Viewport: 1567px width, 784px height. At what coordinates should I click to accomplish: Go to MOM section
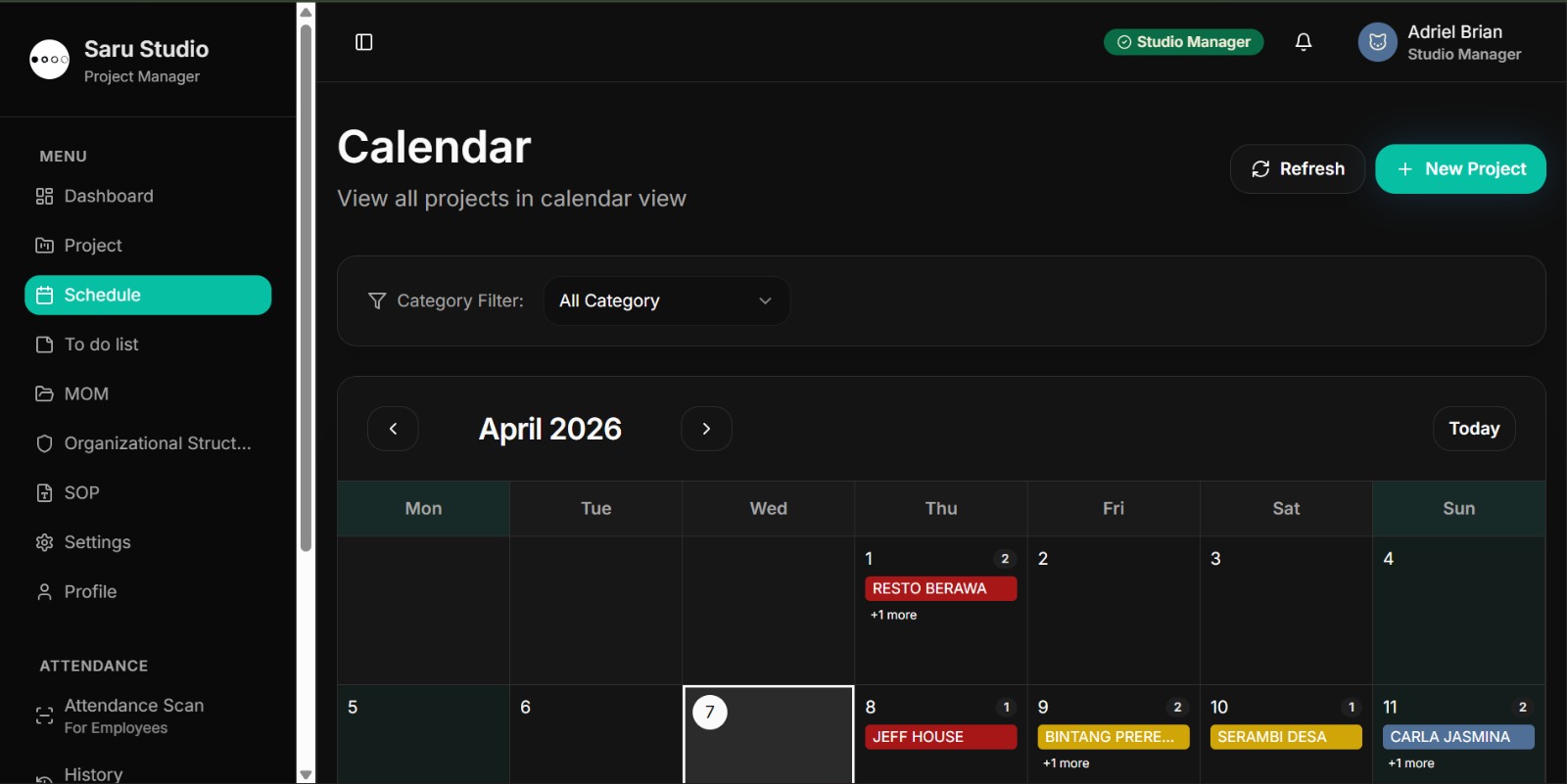click(148, 393)
